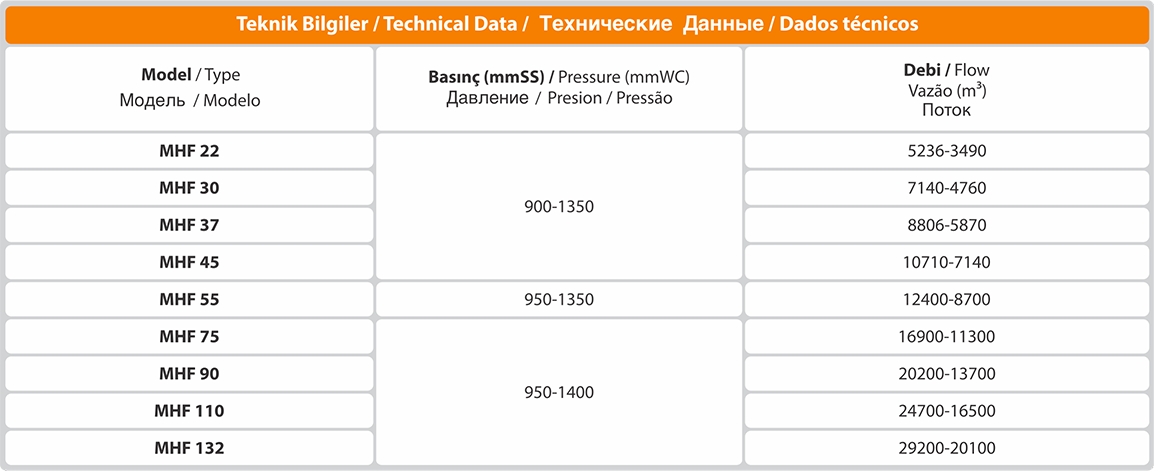
Task: Select the Debi Flow column header
Action: point(946,88)
